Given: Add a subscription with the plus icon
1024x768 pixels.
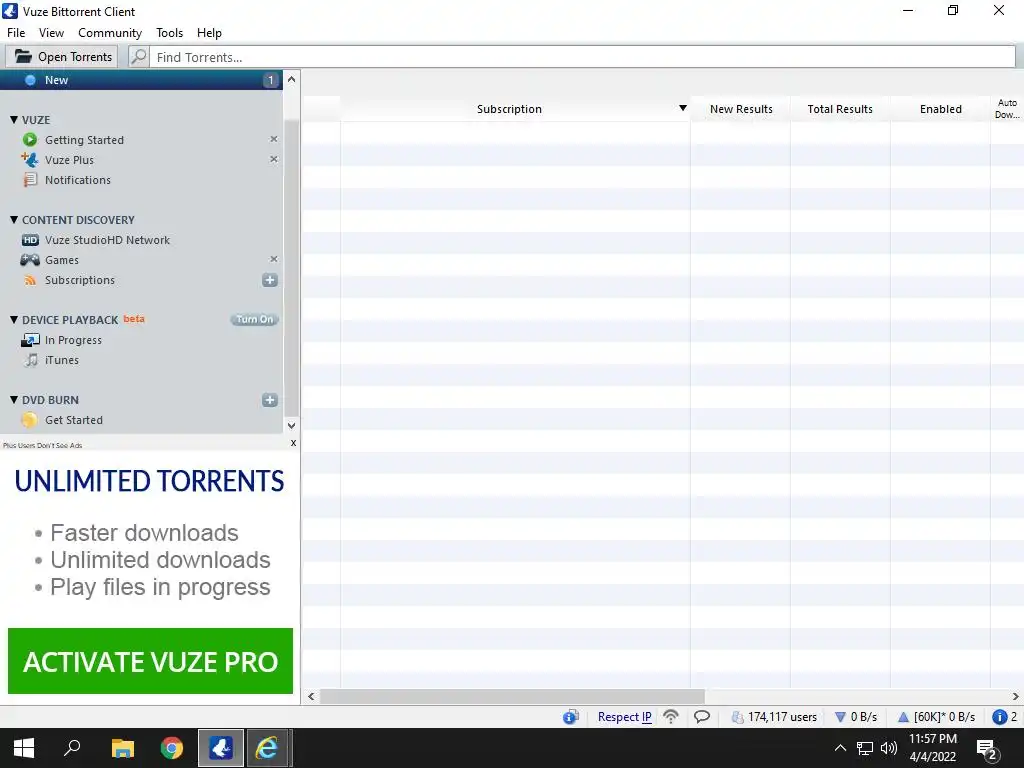Looking at the screenshot, I should [270, 280].
